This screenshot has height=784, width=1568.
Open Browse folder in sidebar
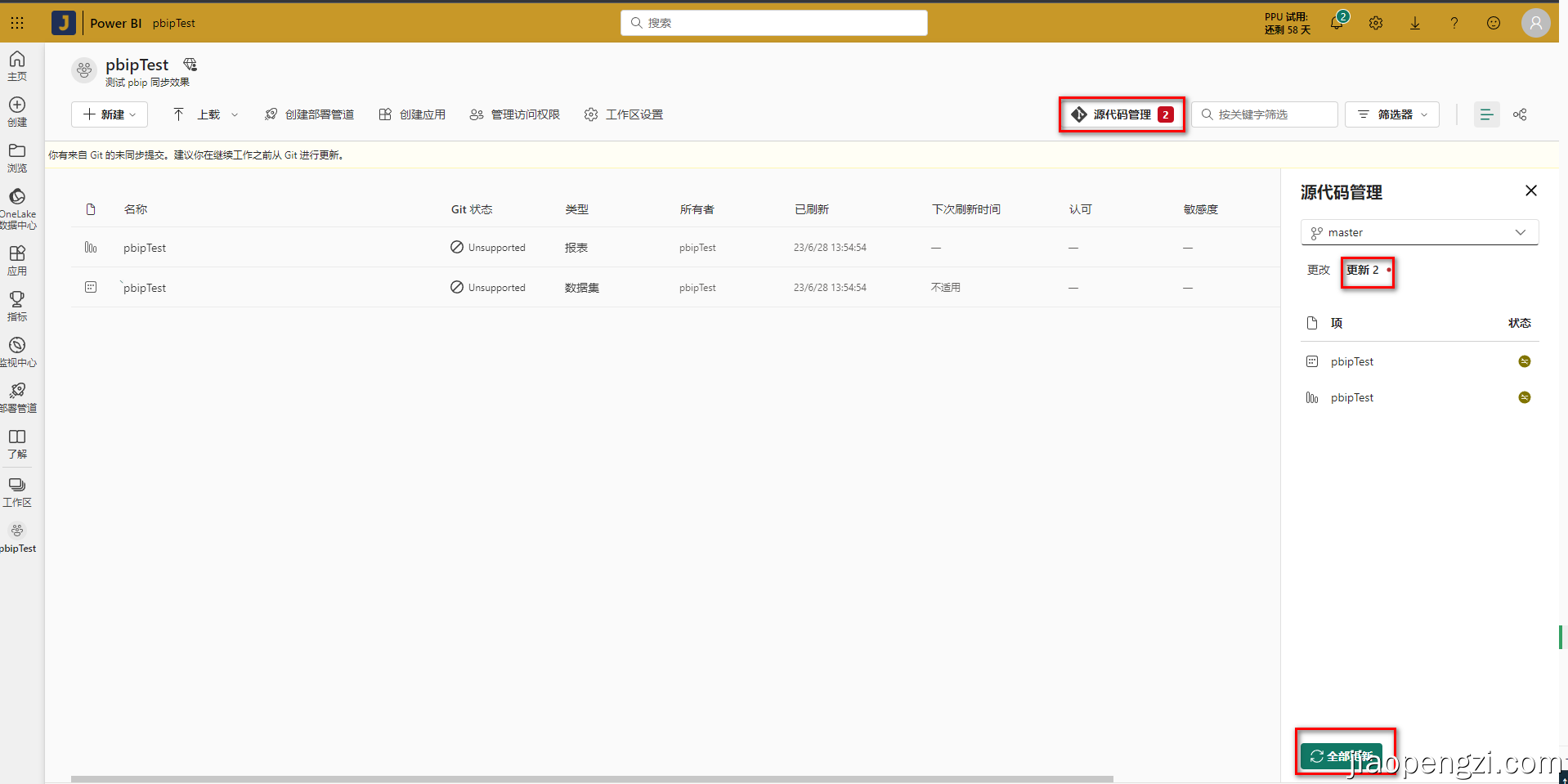17,157
